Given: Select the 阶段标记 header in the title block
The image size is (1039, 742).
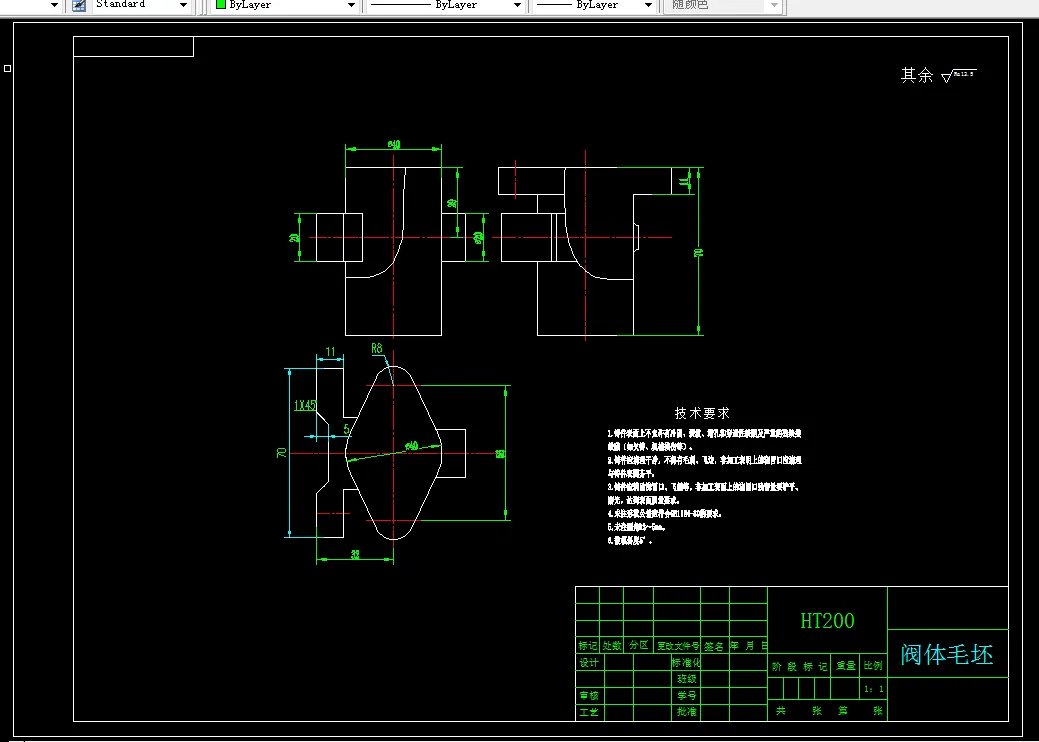Looking at the screenshot, I should point(800,666).
